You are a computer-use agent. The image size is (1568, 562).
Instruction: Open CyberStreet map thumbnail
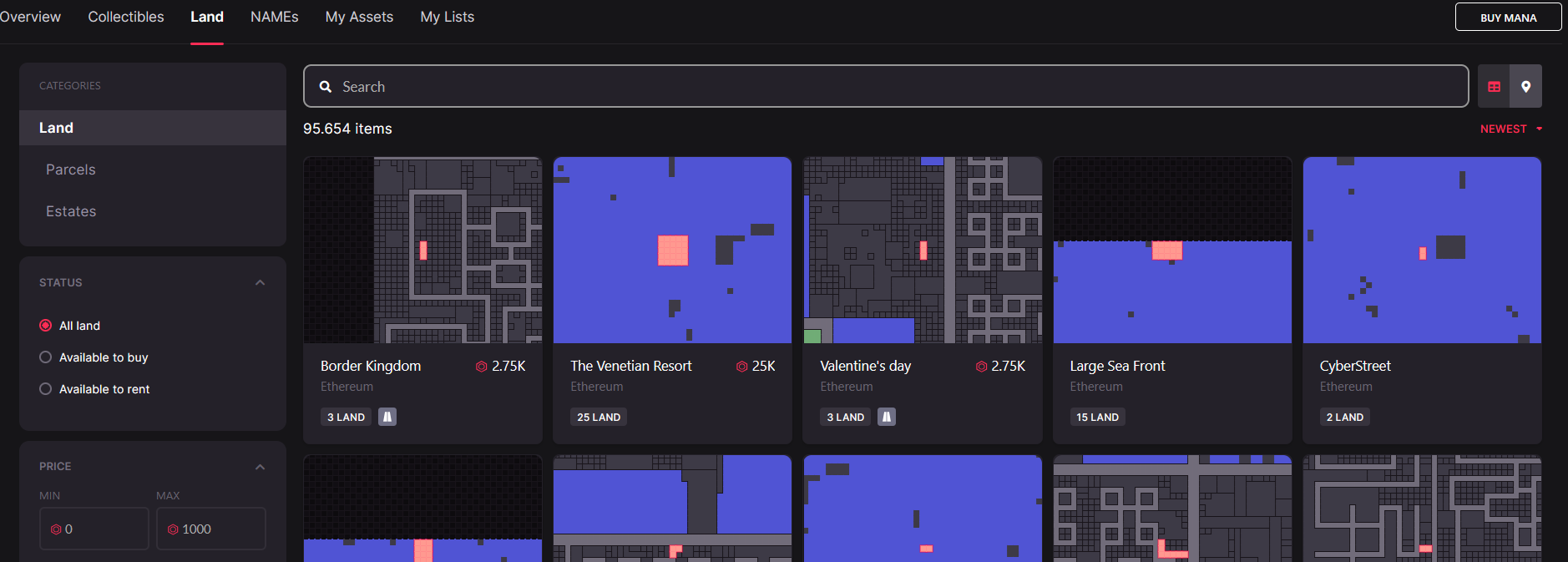tap(1422, 250)
